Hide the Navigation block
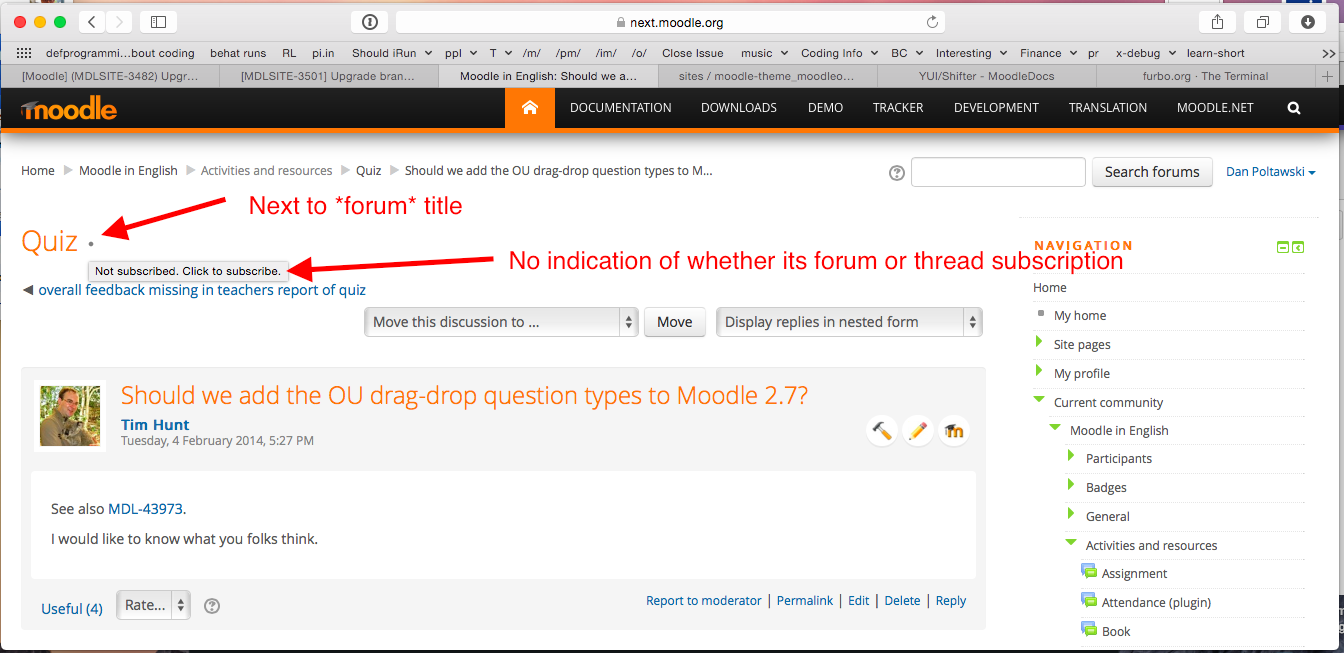This screenshot has height=653, width=1344. coord(1283,247)
